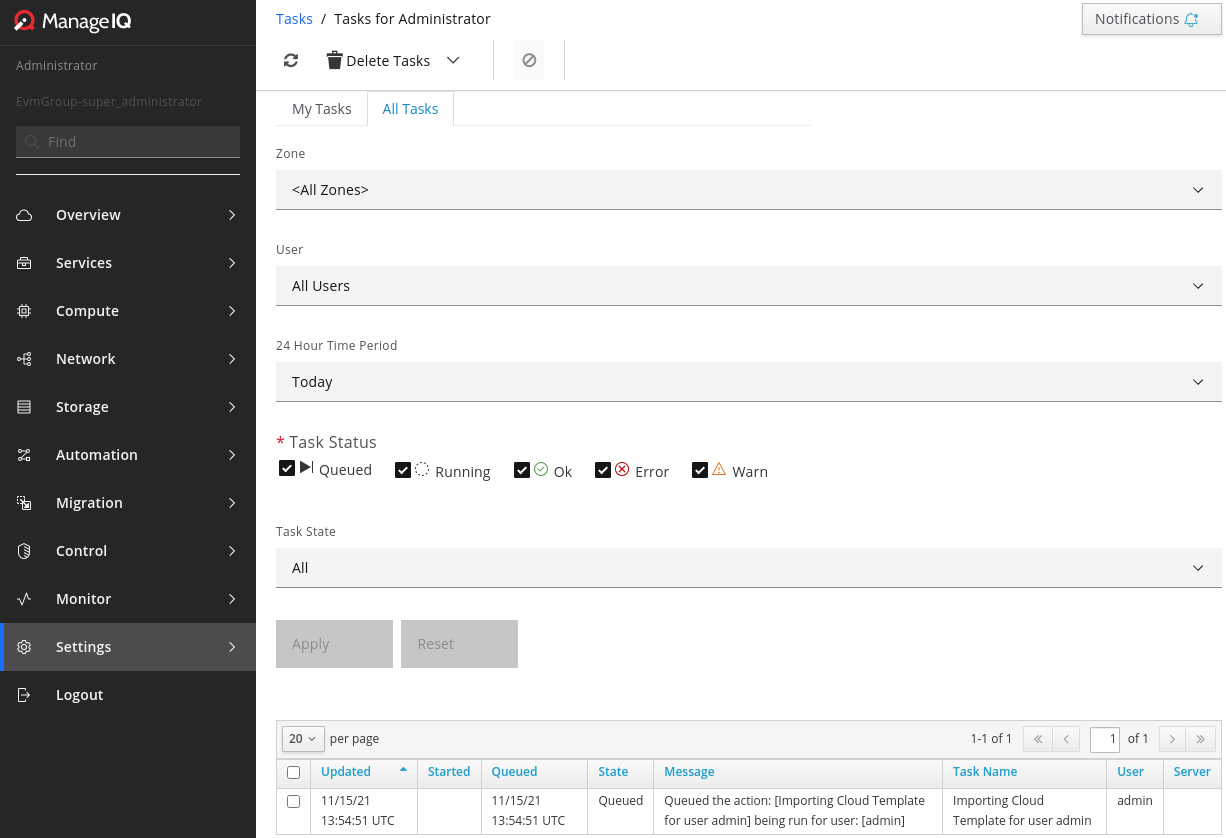This screenshot has width=1226, height=838.
Task: Click the Logout icon in the sidebar
Action: pyautogui.click(x=23, y=695)
